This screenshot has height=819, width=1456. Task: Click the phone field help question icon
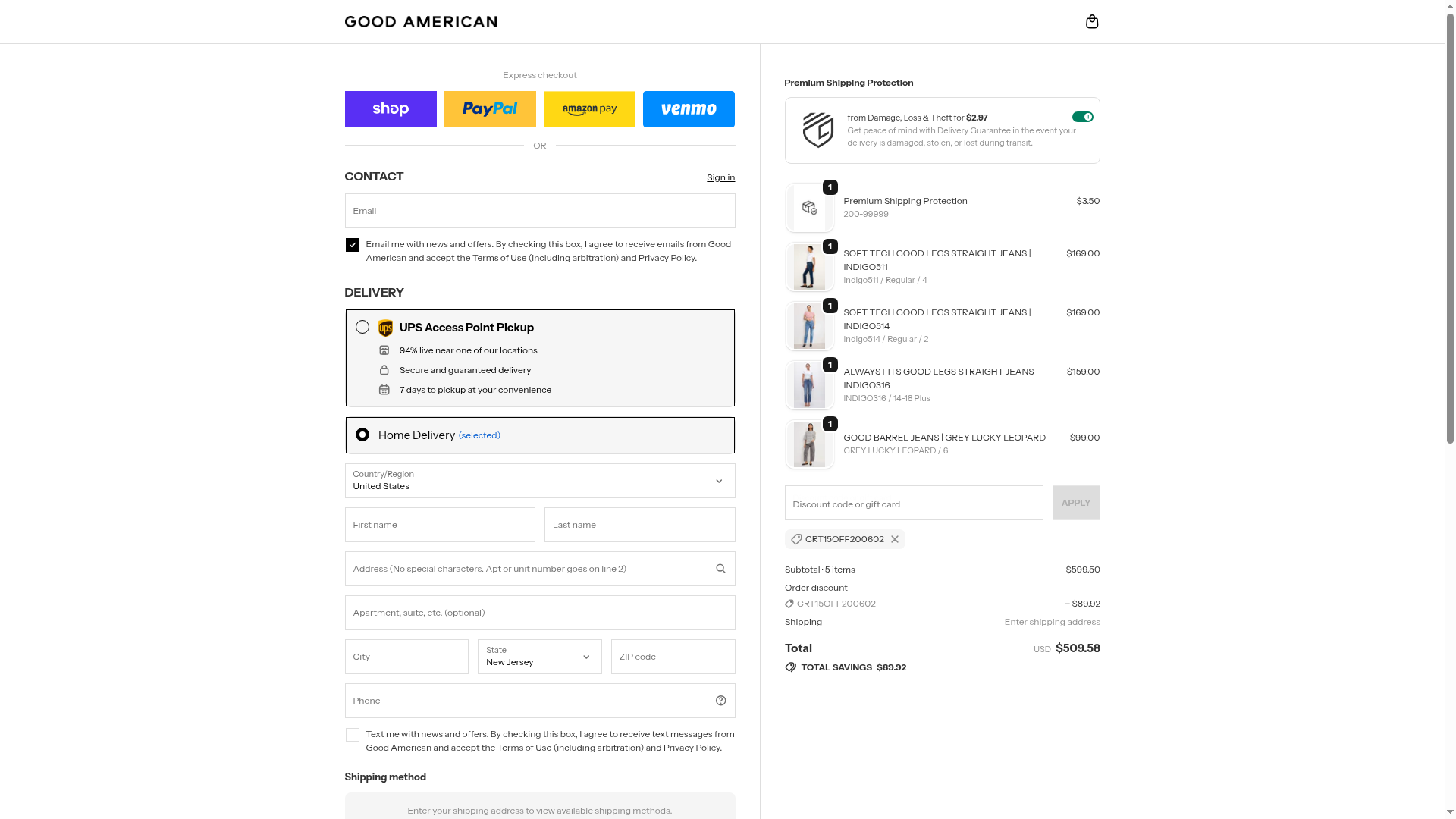coord(720,701)
